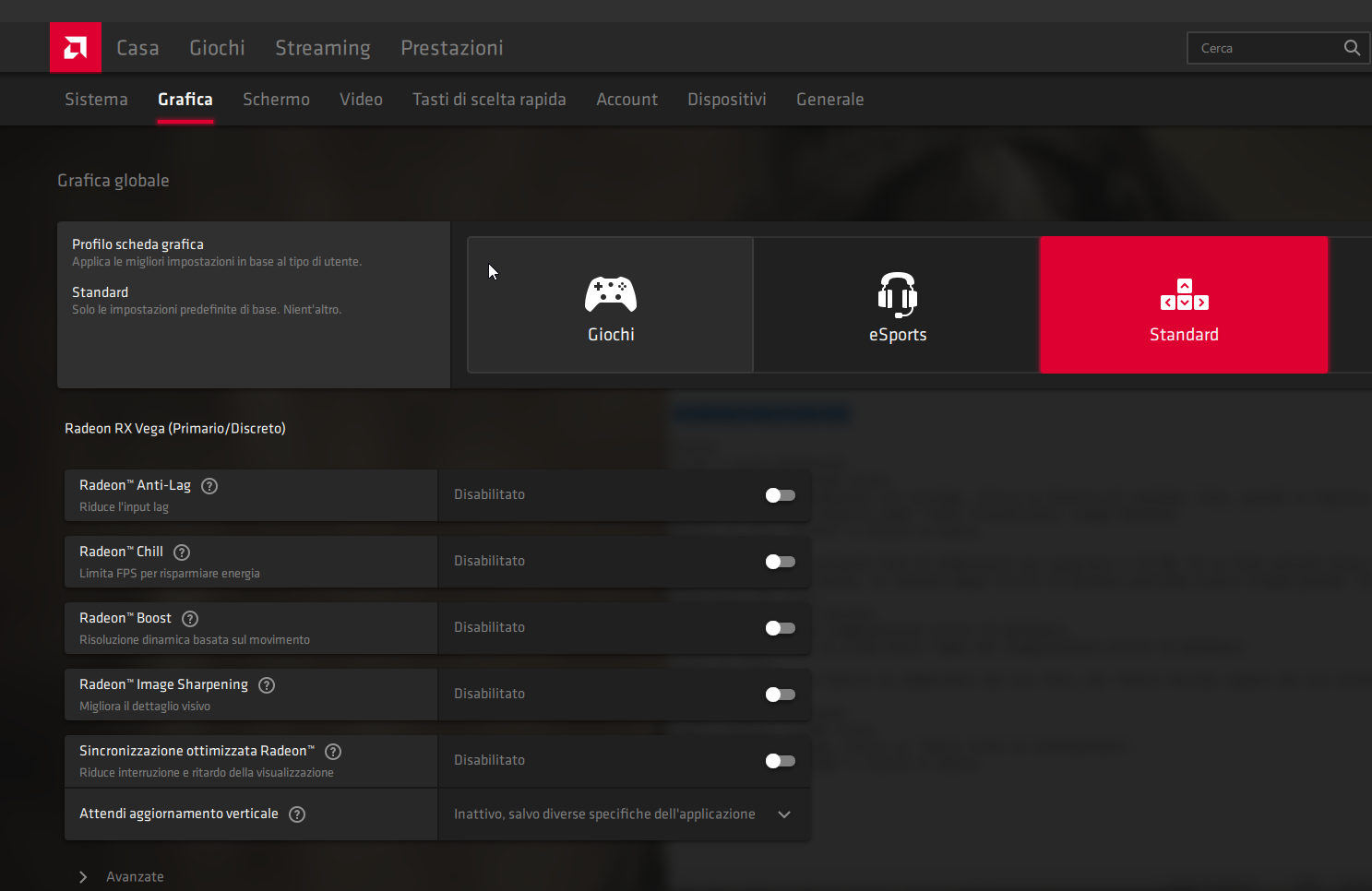Click the Profilo scheda grafica label
Image resolution: width=1372 pixels, height=891 pixels.
(x=138, y=244)
